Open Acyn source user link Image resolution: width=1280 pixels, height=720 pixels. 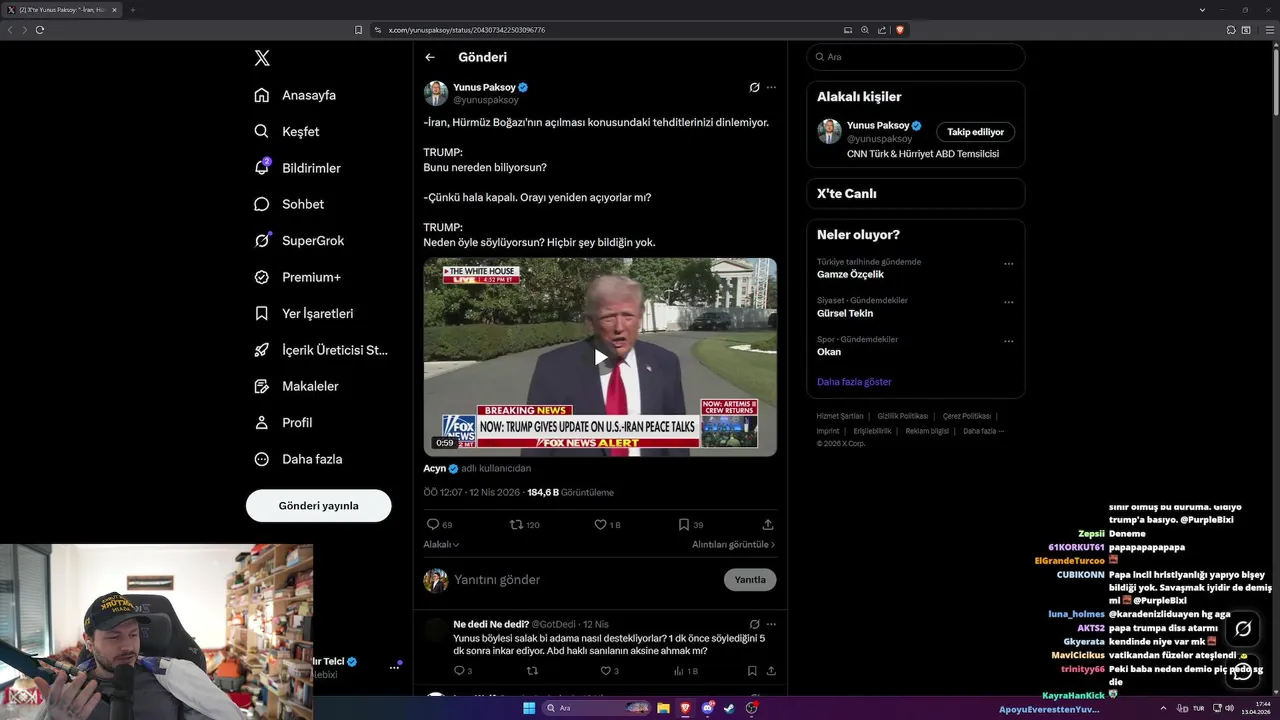(x=434, y=468)
